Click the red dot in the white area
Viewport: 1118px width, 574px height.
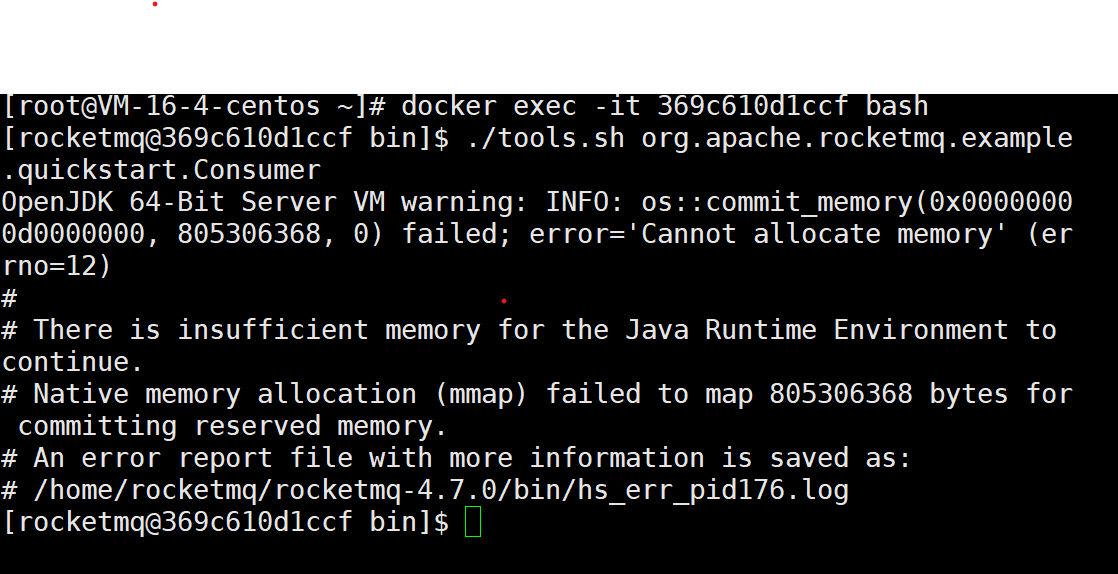(x=155, y=4)
